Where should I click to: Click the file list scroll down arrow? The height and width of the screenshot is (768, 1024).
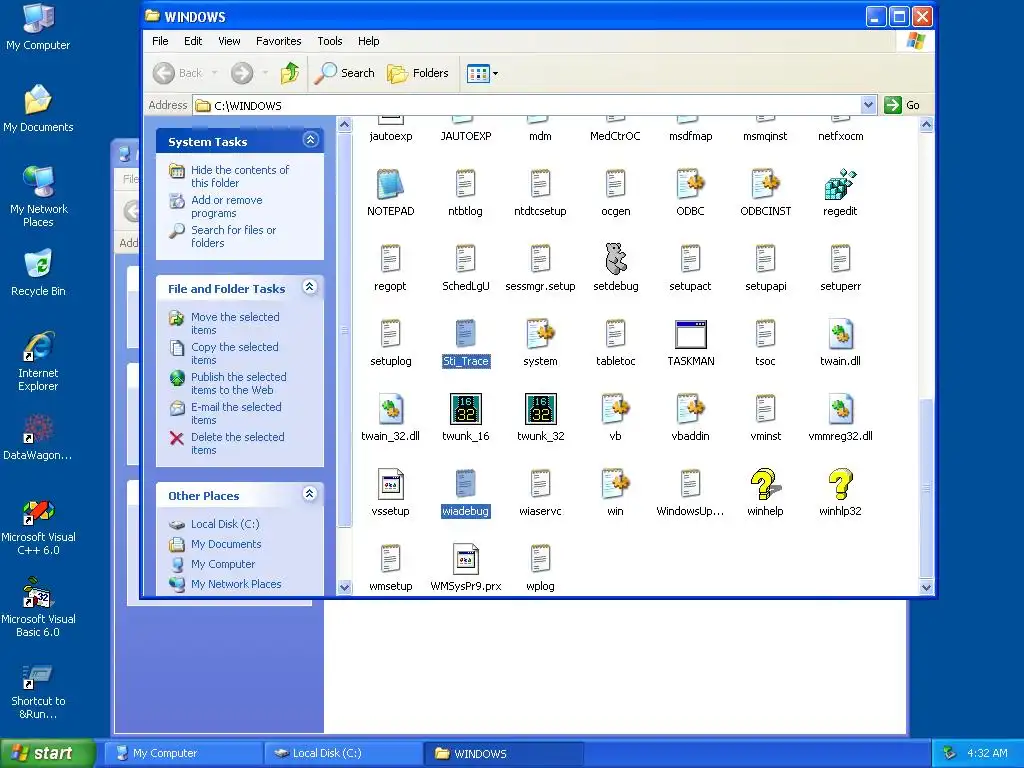(x=926, y=587)
